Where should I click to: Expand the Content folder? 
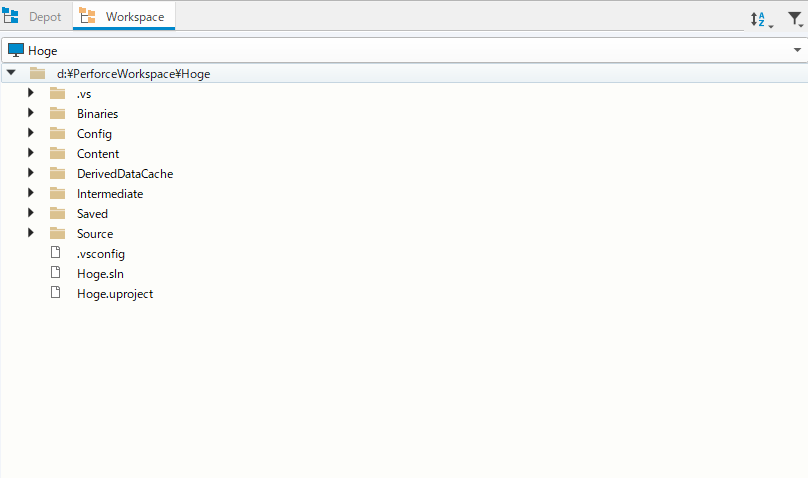point(30,153)
